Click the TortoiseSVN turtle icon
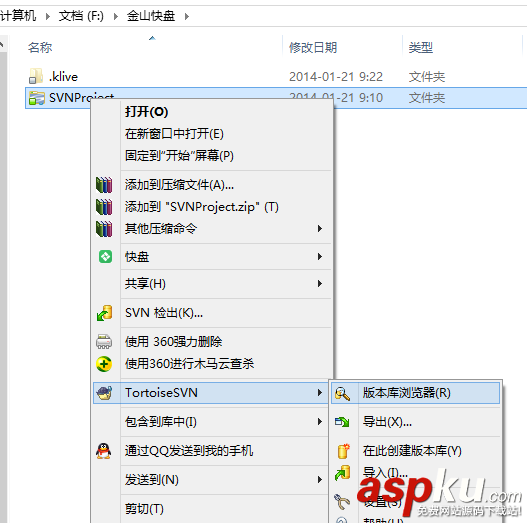The width and height of the screenshot is (527, 523). [x=105, y=393]
